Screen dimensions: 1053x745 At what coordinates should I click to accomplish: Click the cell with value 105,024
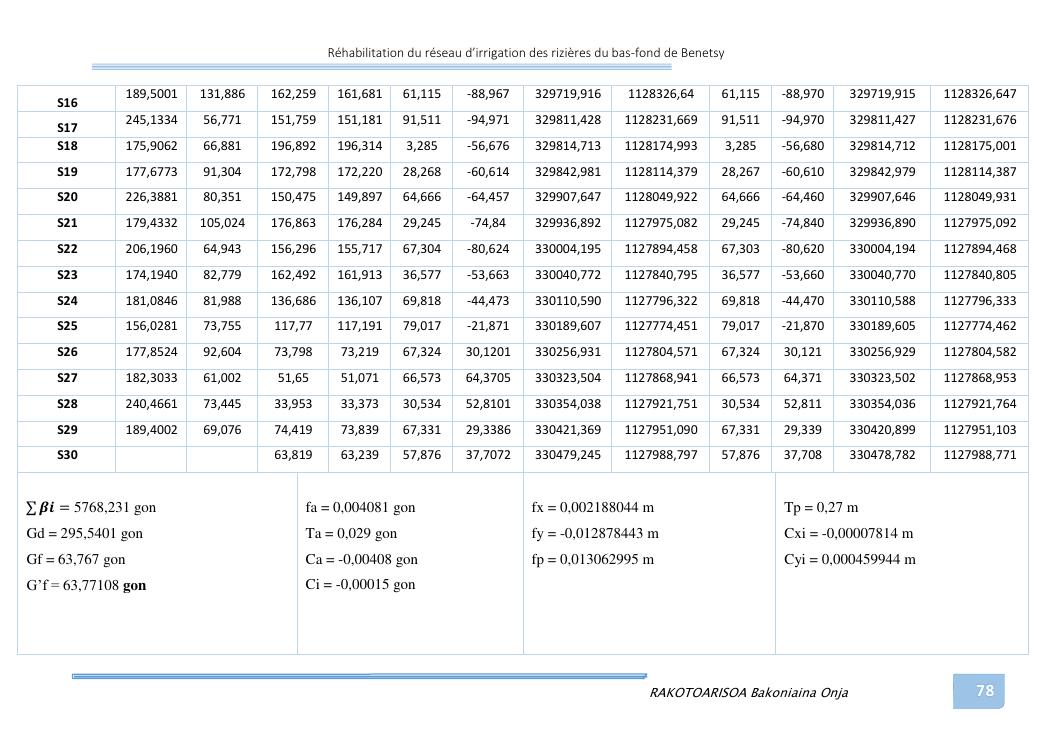click(222, 223)
